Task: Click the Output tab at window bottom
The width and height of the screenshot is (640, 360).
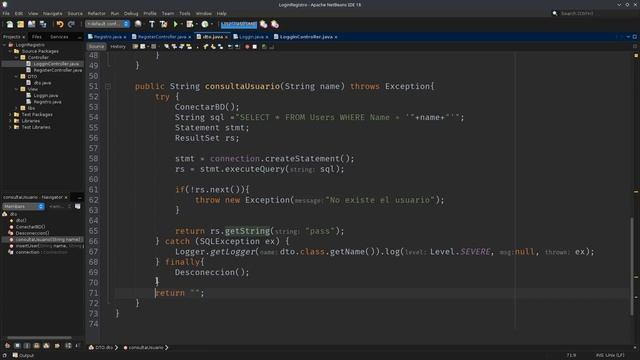Action: point(23,356)
